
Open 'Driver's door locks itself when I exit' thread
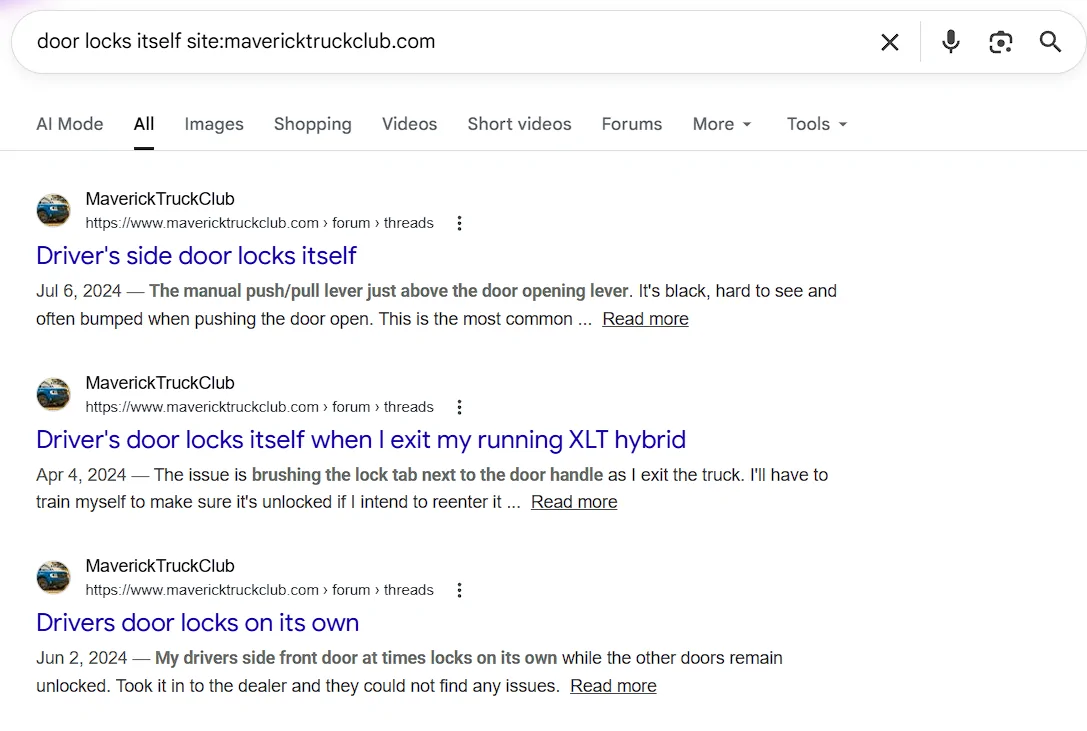(x=360, y=440)
